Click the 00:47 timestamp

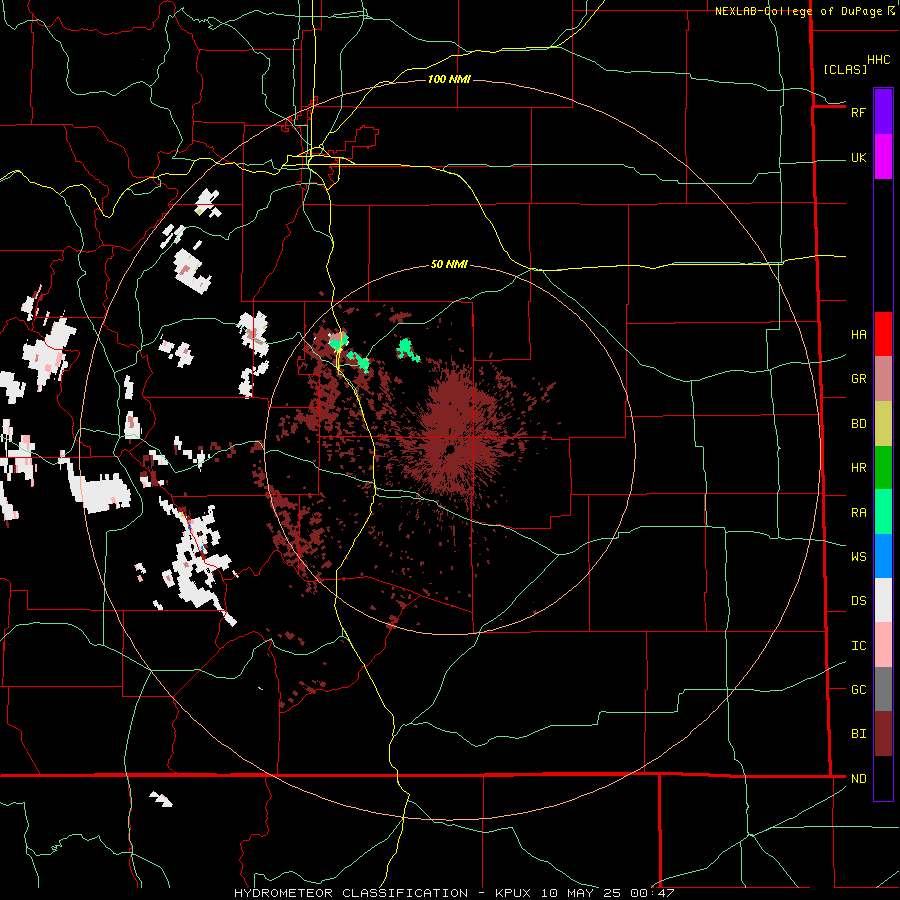click(652, 893)
